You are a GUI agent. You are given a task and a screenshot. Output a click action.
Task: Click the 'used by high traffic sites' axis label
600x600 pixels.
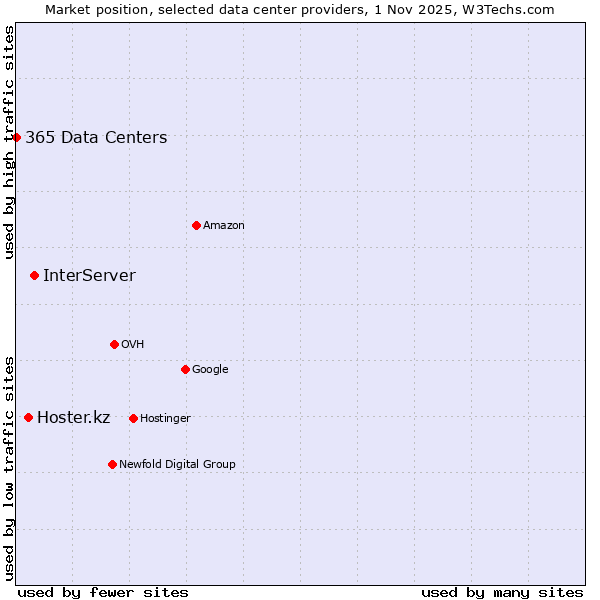coord(9,143)
